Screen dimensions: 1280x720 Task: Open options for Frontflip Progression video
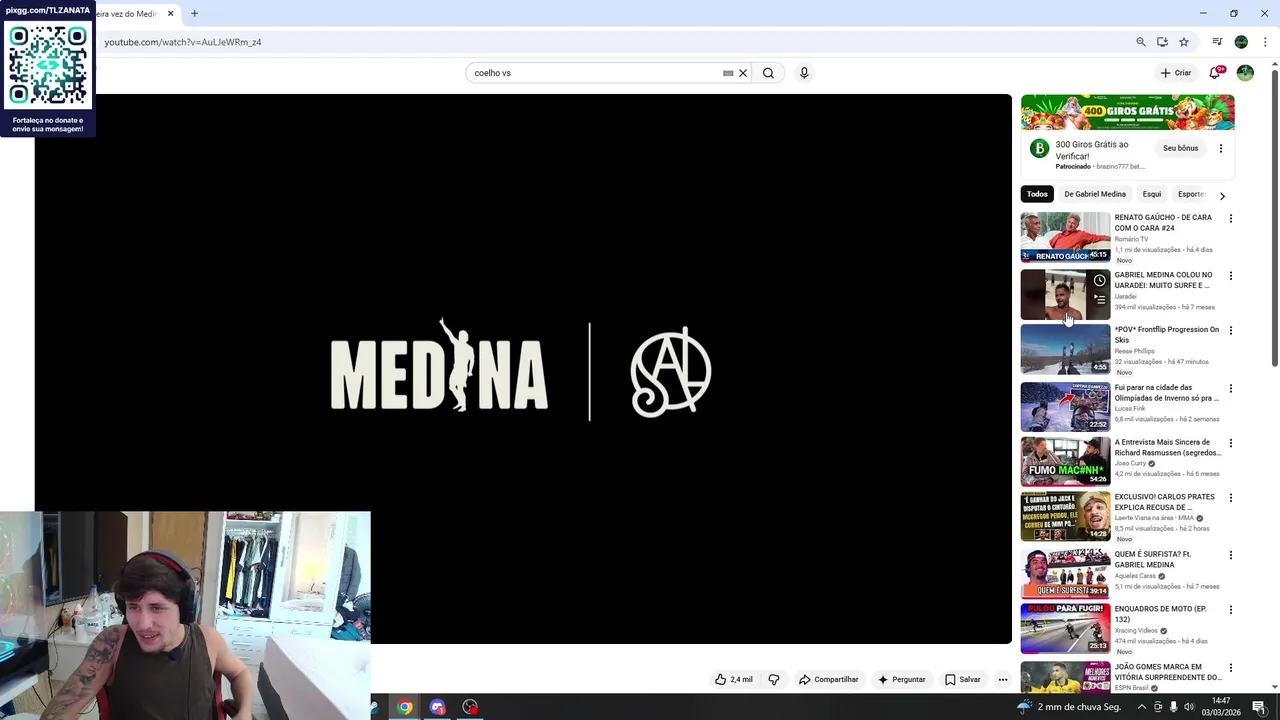[1230, 330]
